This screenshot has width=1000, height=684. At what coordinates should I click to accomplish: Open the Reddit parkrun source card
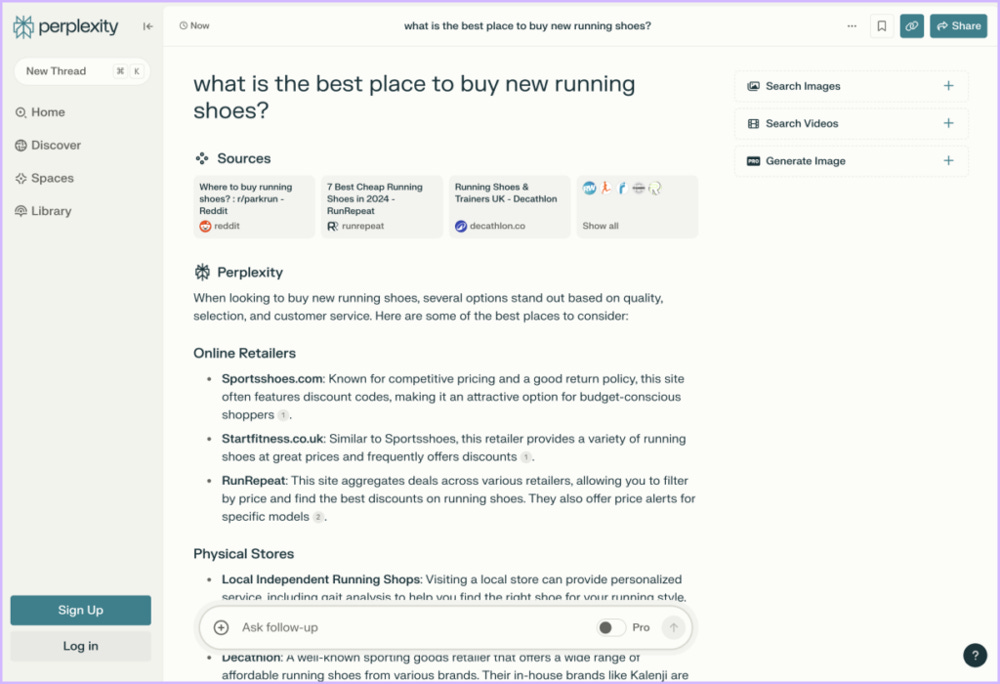click(254, 207)
